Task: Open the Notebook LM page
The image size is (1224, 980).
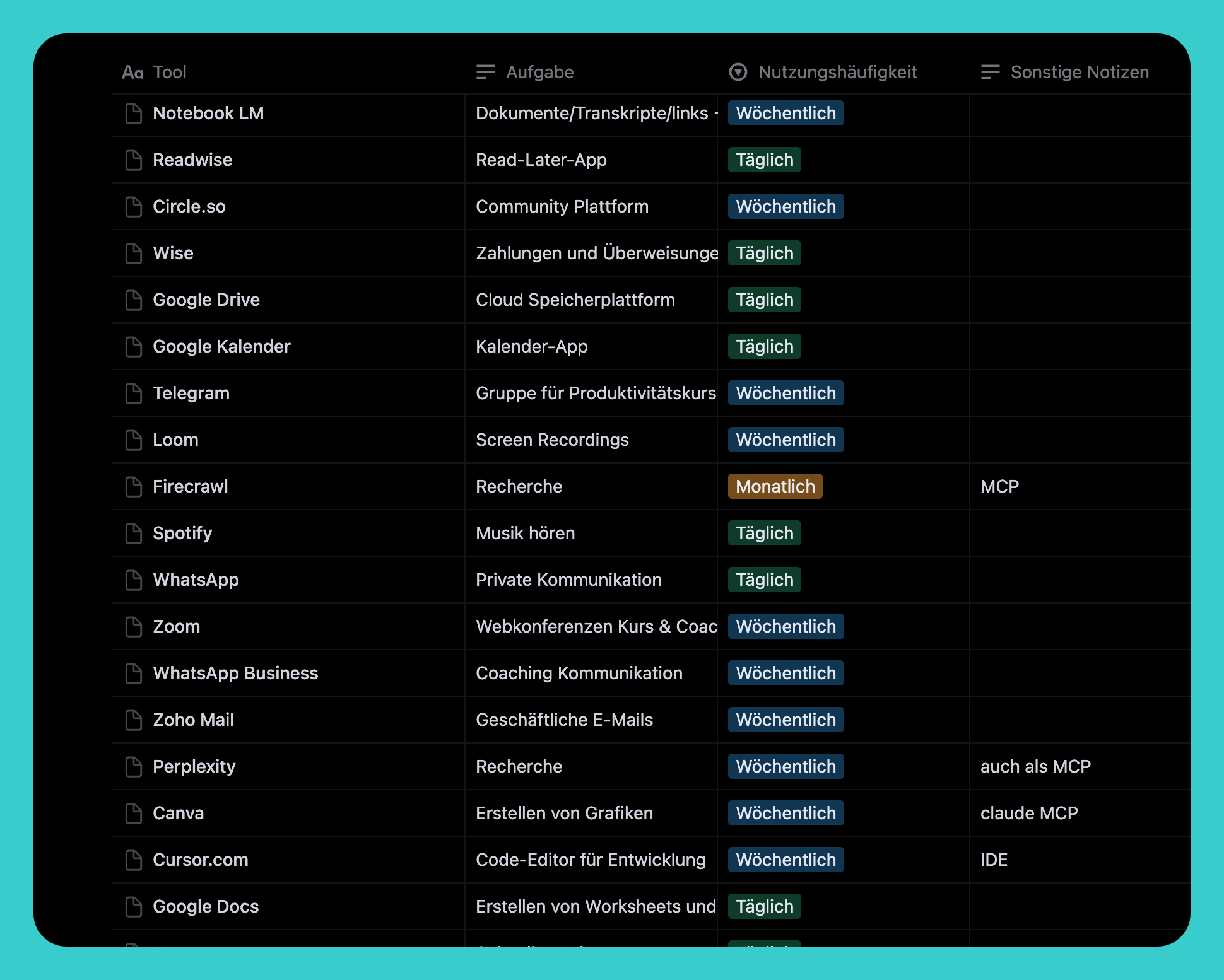Action: pos(208,114)
